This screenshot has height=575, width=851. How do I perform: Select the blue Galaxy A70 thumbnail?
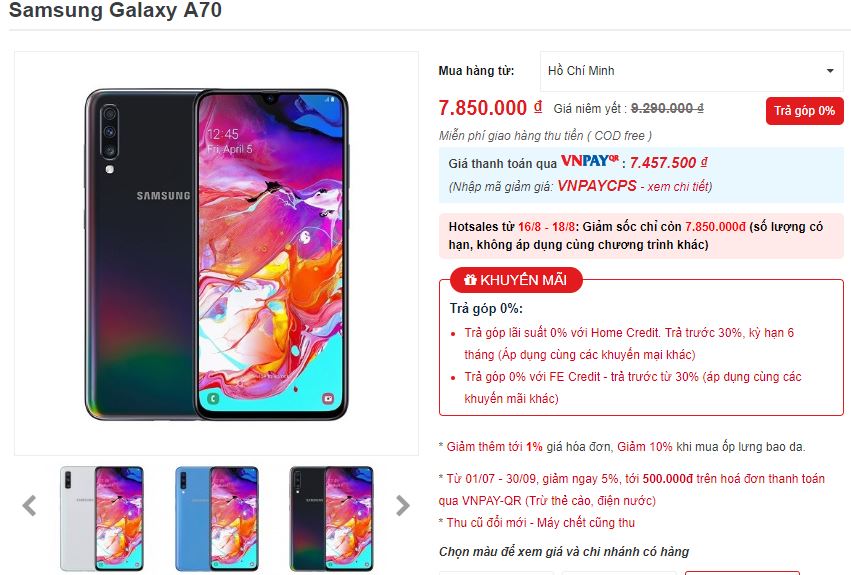(217, 518)
